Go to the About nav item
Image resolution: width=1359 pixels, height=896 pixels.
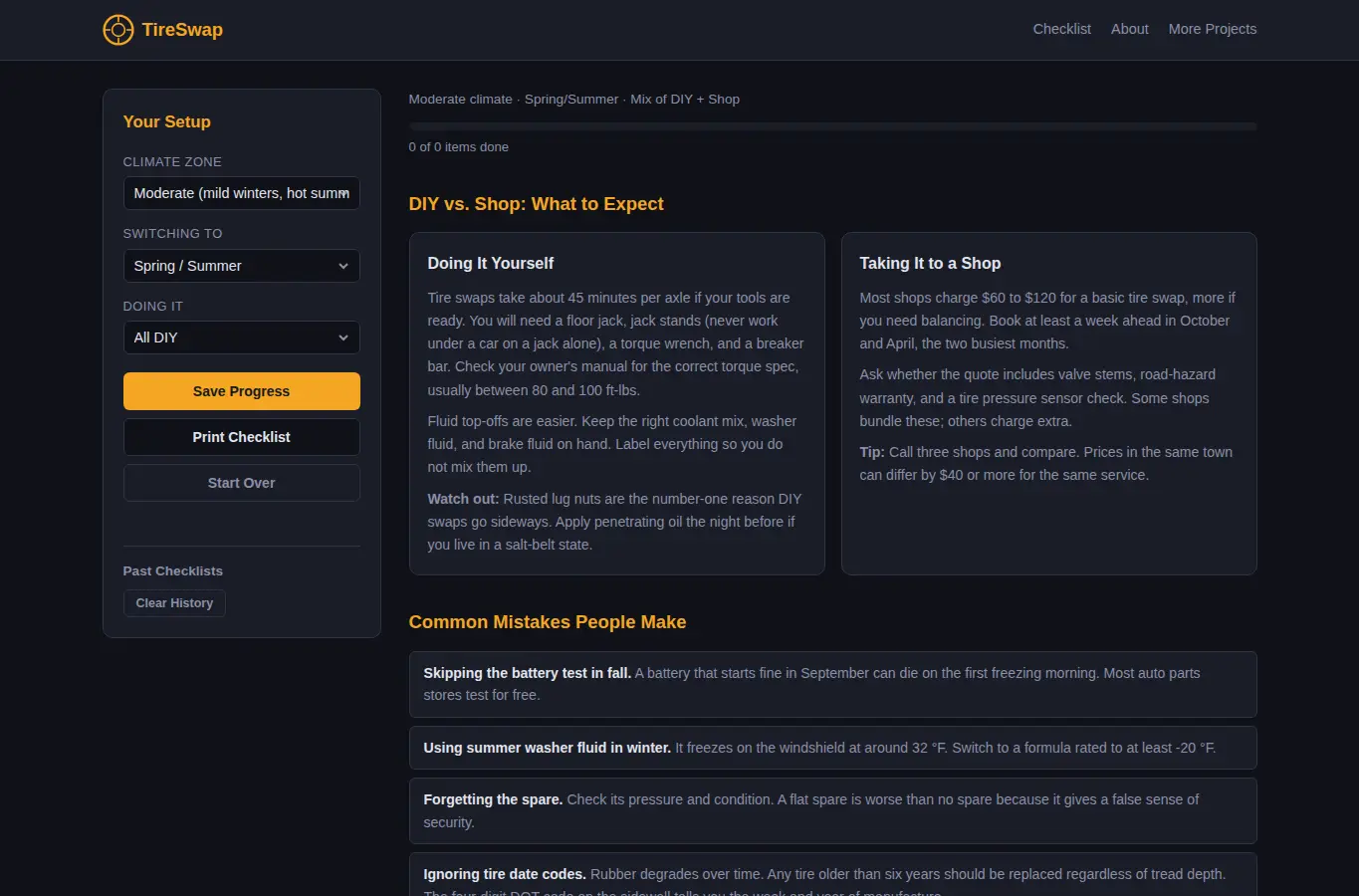[1129, 29]
